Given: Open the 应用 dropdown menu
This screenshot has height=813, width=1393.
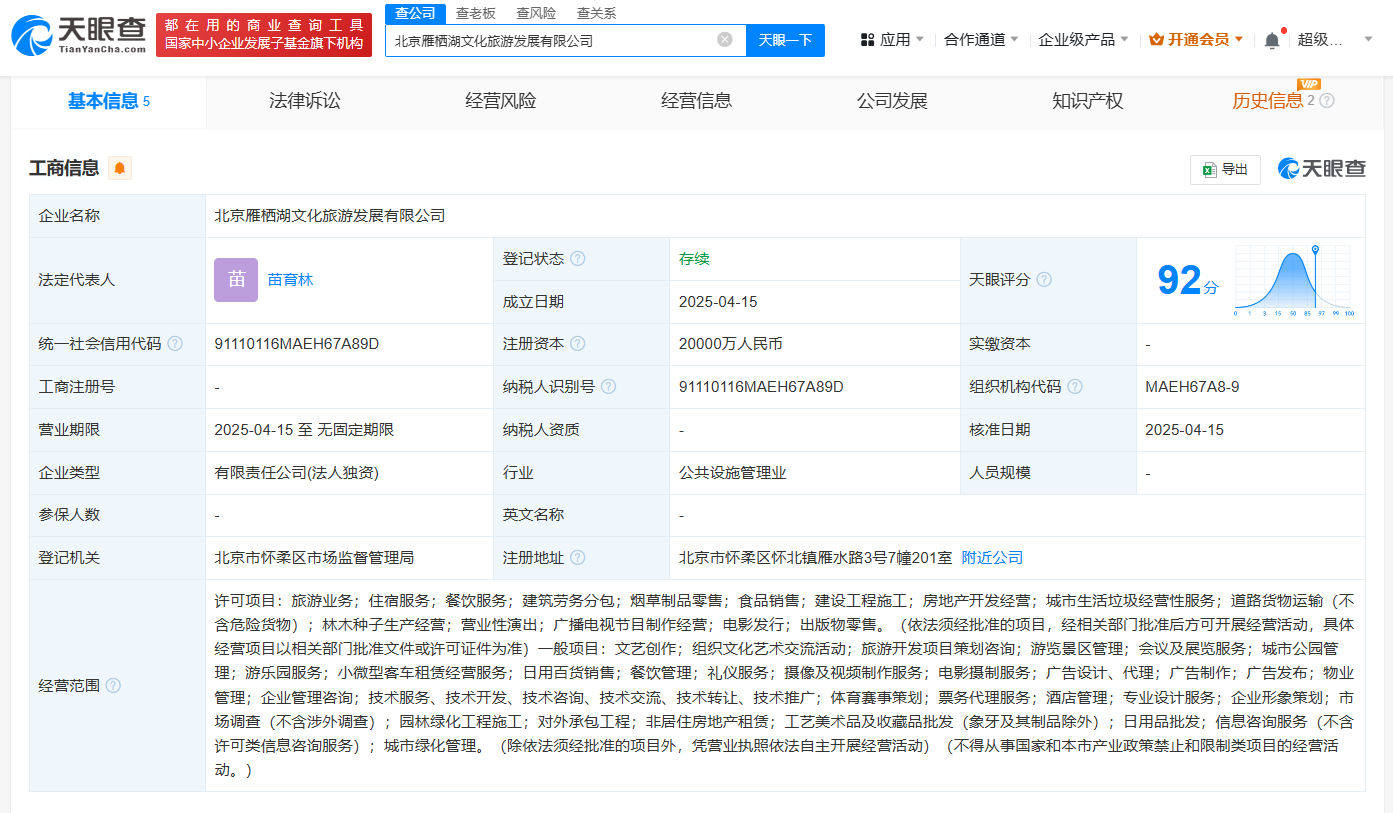Looking at the screenshot, I should (x=893, y=40).
